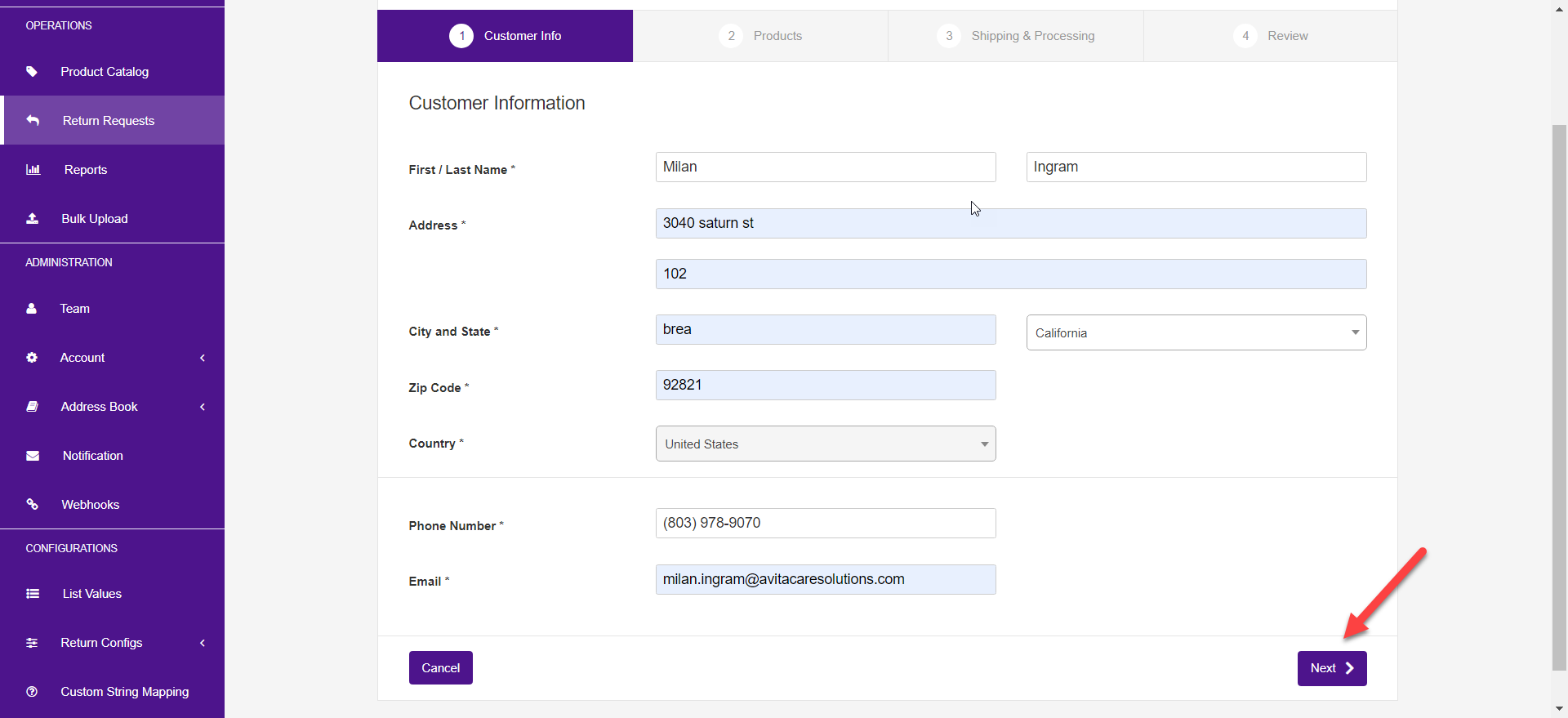The height and width of the screenshot is (718, 1568).
Task: Click the Return Requests reply-arrow icon
Action: tap(33, 121)
